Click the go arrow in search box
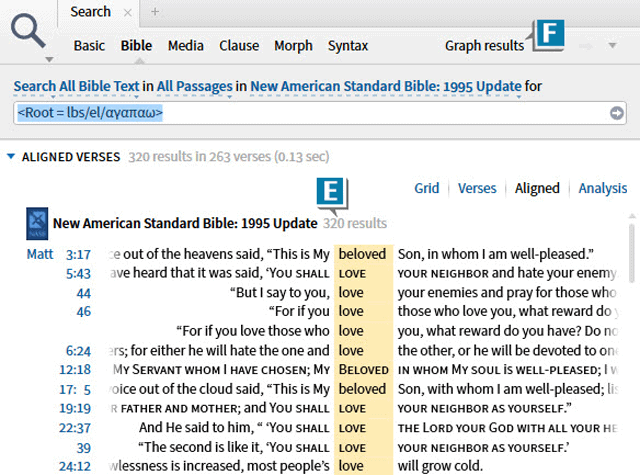The height and width of the screenshot is (475, 640). click(617, 113)
